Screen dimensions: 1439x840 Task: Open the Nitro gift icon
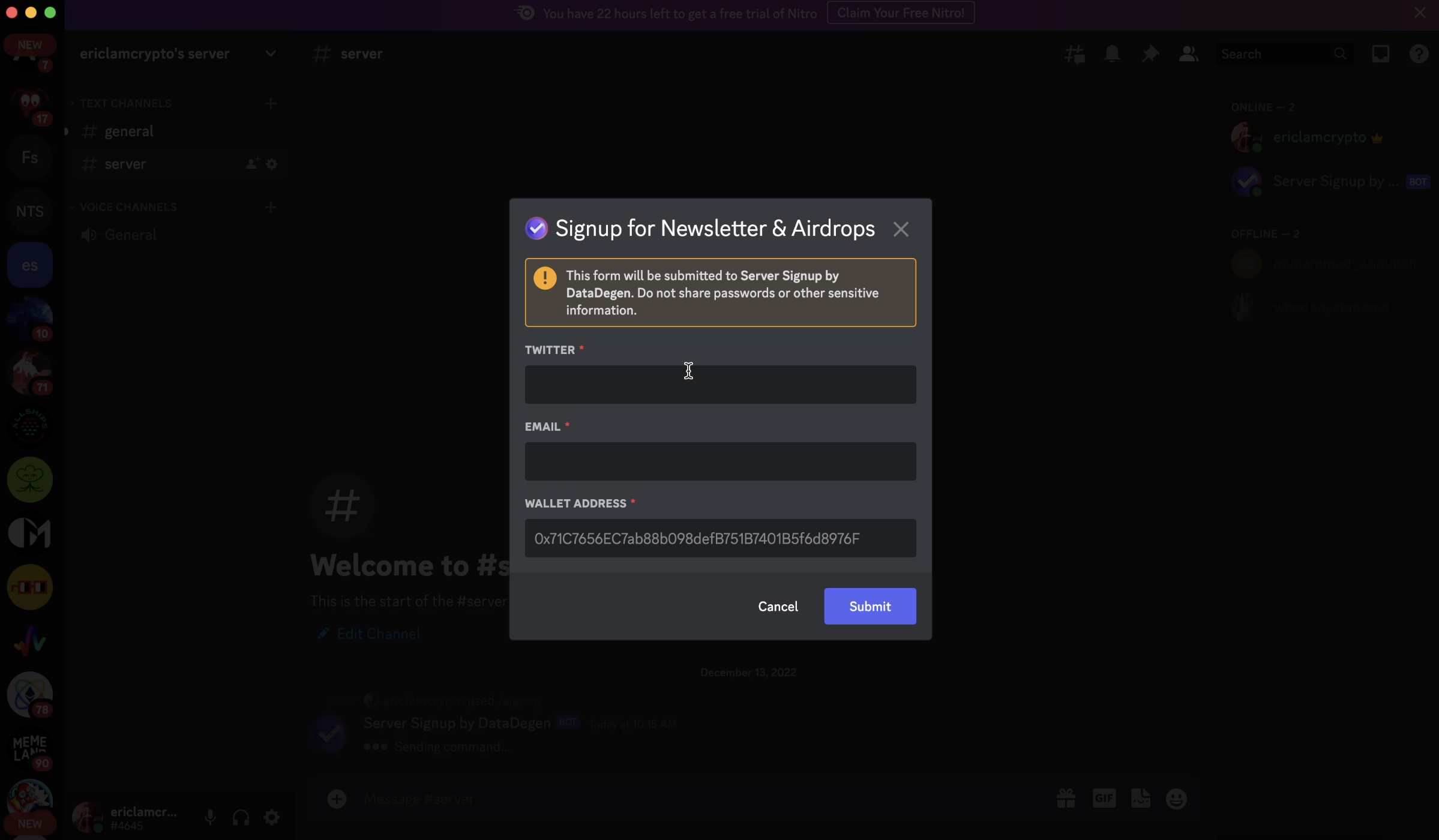coord(1066,799)
